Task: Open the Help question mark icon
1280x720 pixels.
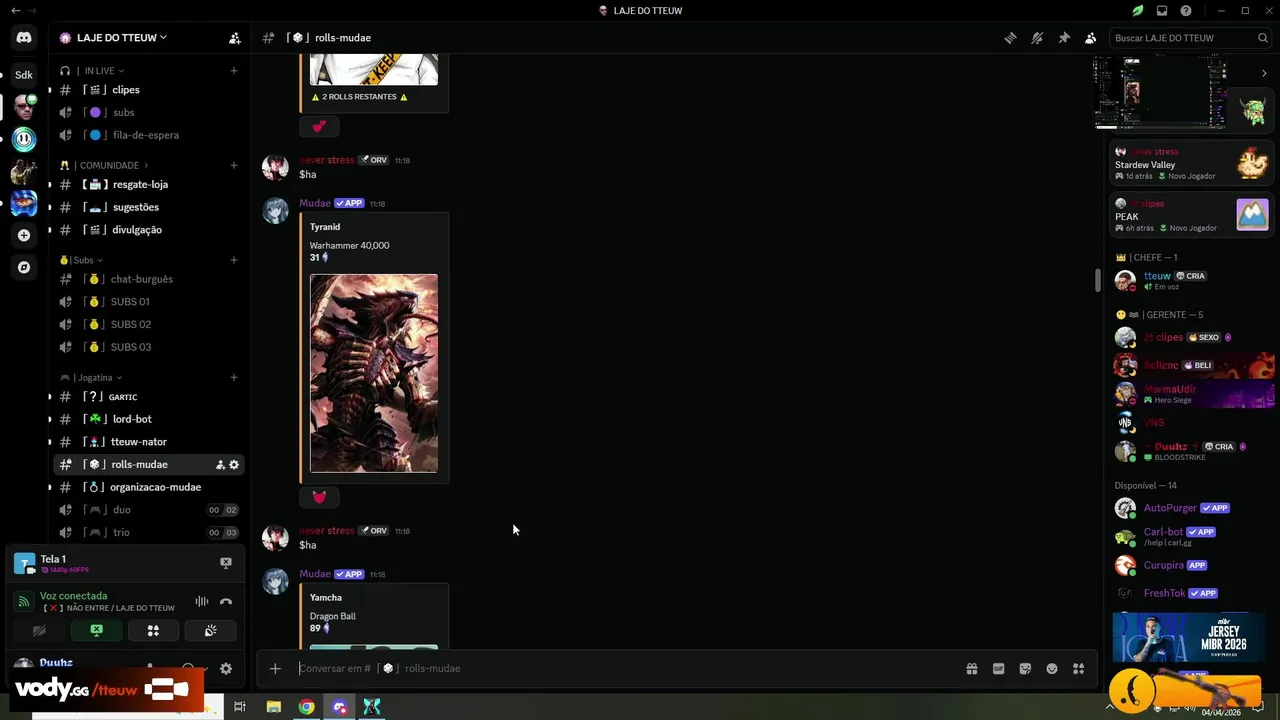Action: pyautogui.click(x=1186, y=11)
